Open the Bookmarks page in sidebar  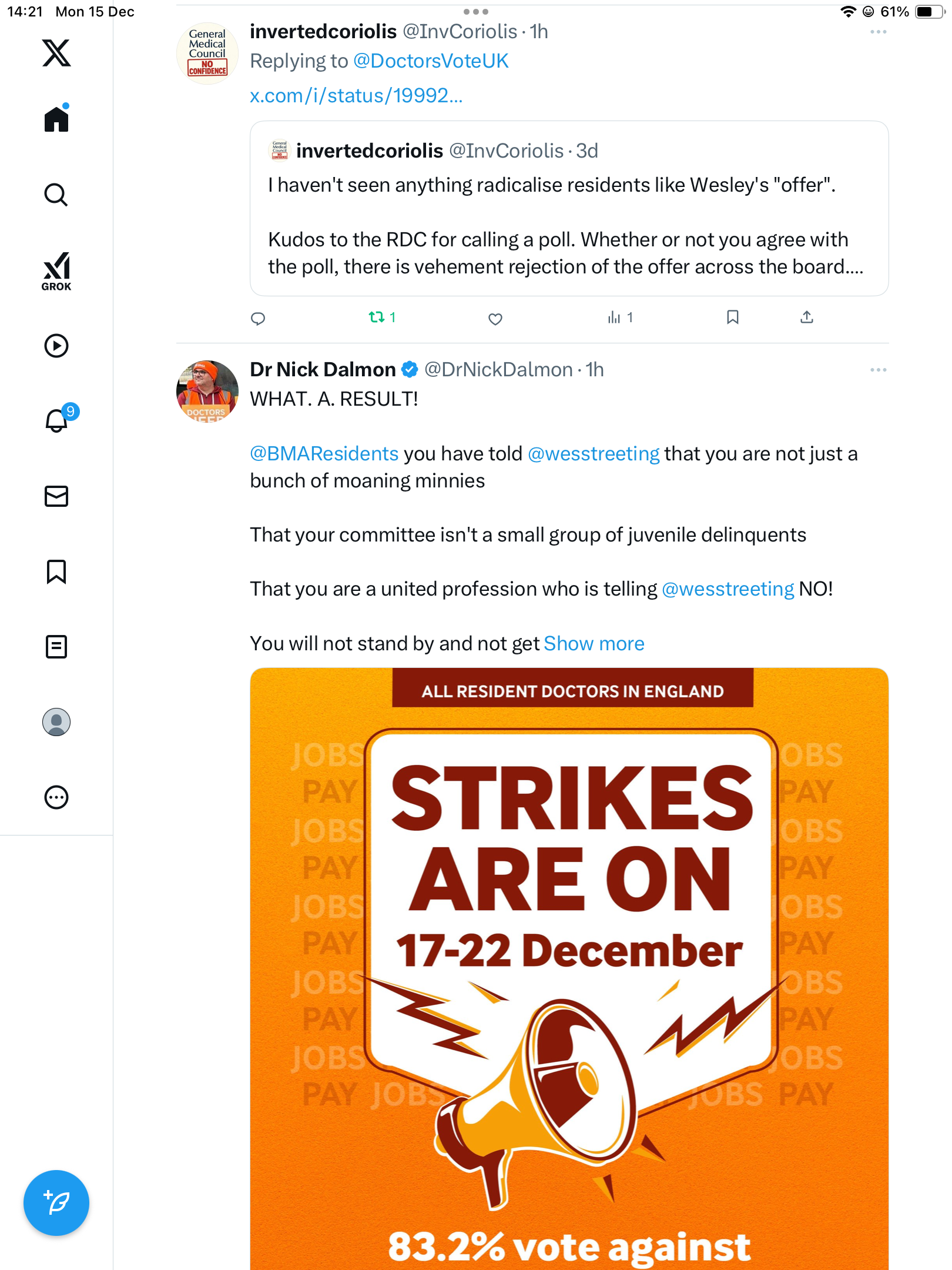click(x=56, y=571)
